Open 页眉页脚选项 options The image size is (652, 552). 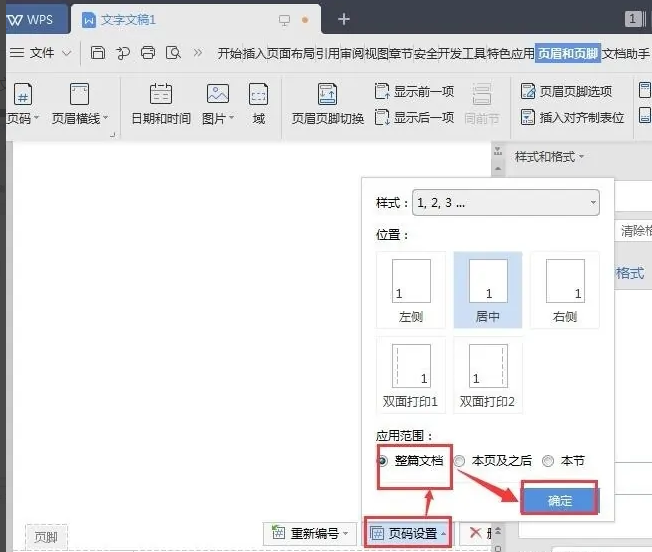point(566,91)
